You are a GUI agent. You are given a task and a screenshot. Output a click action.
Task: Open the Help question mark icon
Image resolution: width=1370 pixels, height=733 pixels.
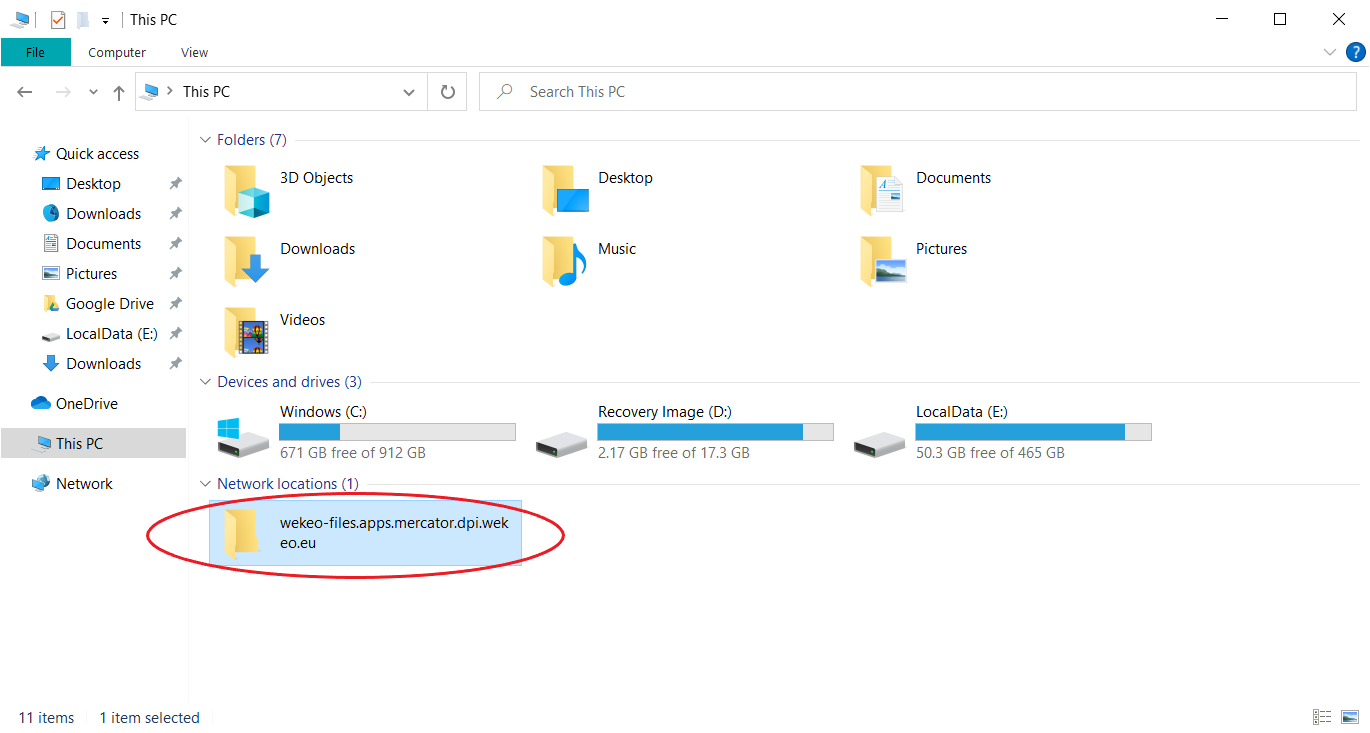coord(1356,52)
